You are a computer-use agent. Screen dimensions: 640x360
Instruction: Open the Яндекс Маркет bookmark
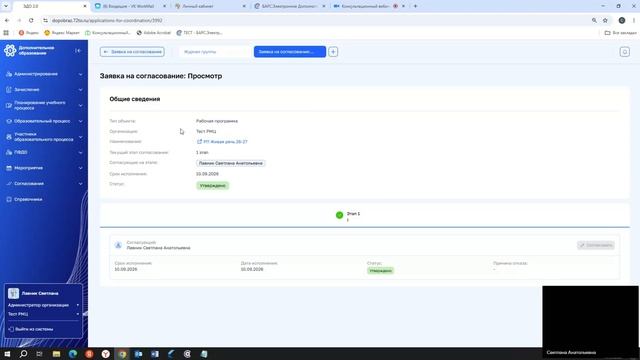pos(62,33)
